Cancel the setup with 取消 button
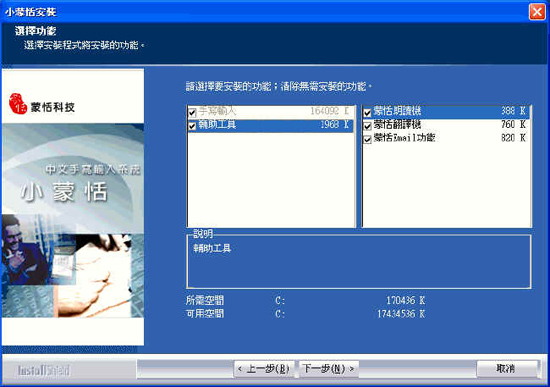550x387 pixels. tap(506, 369)
